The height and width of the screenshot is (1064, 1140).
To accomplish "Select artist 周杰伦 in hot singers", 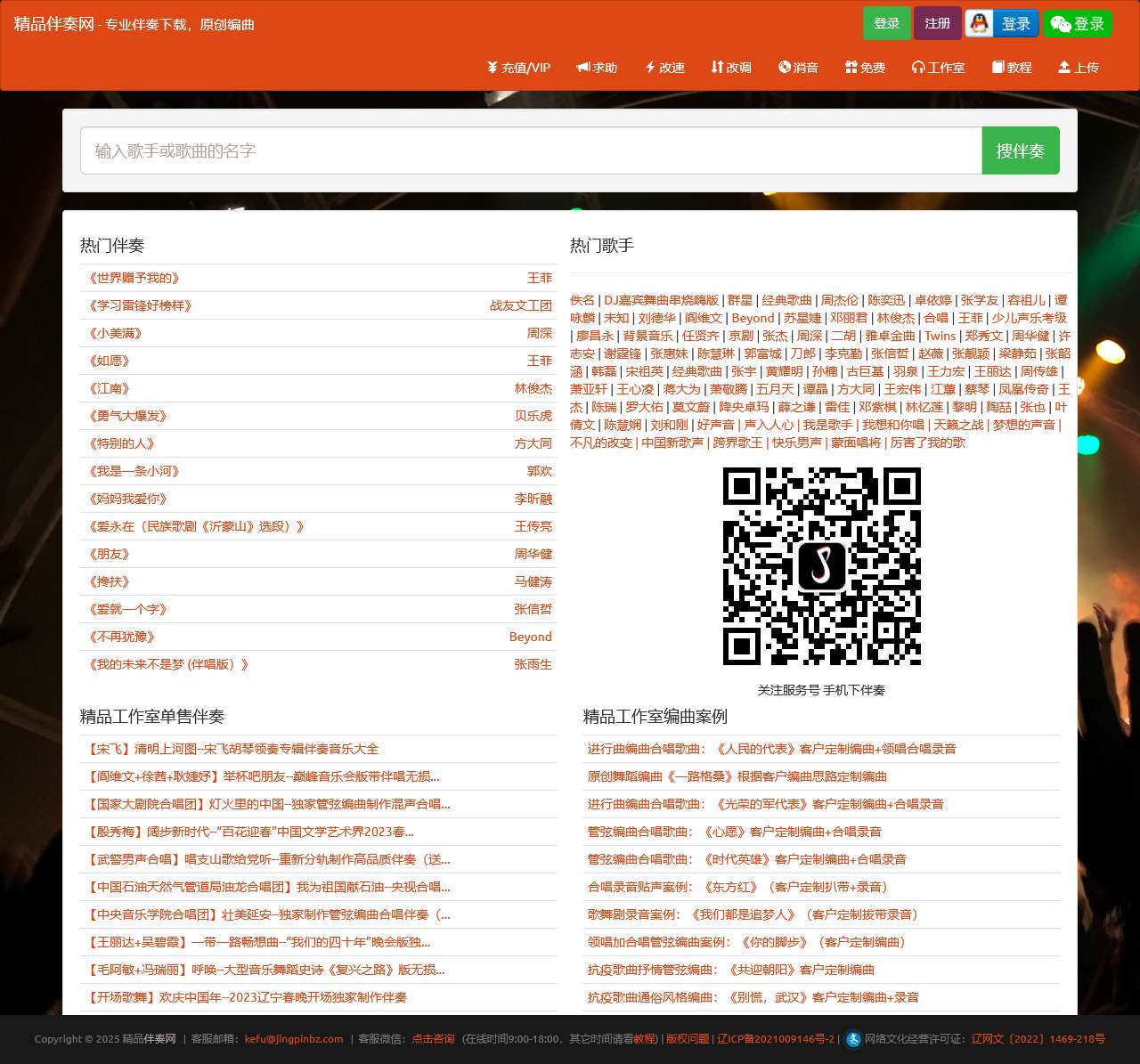I will [839, 301].
